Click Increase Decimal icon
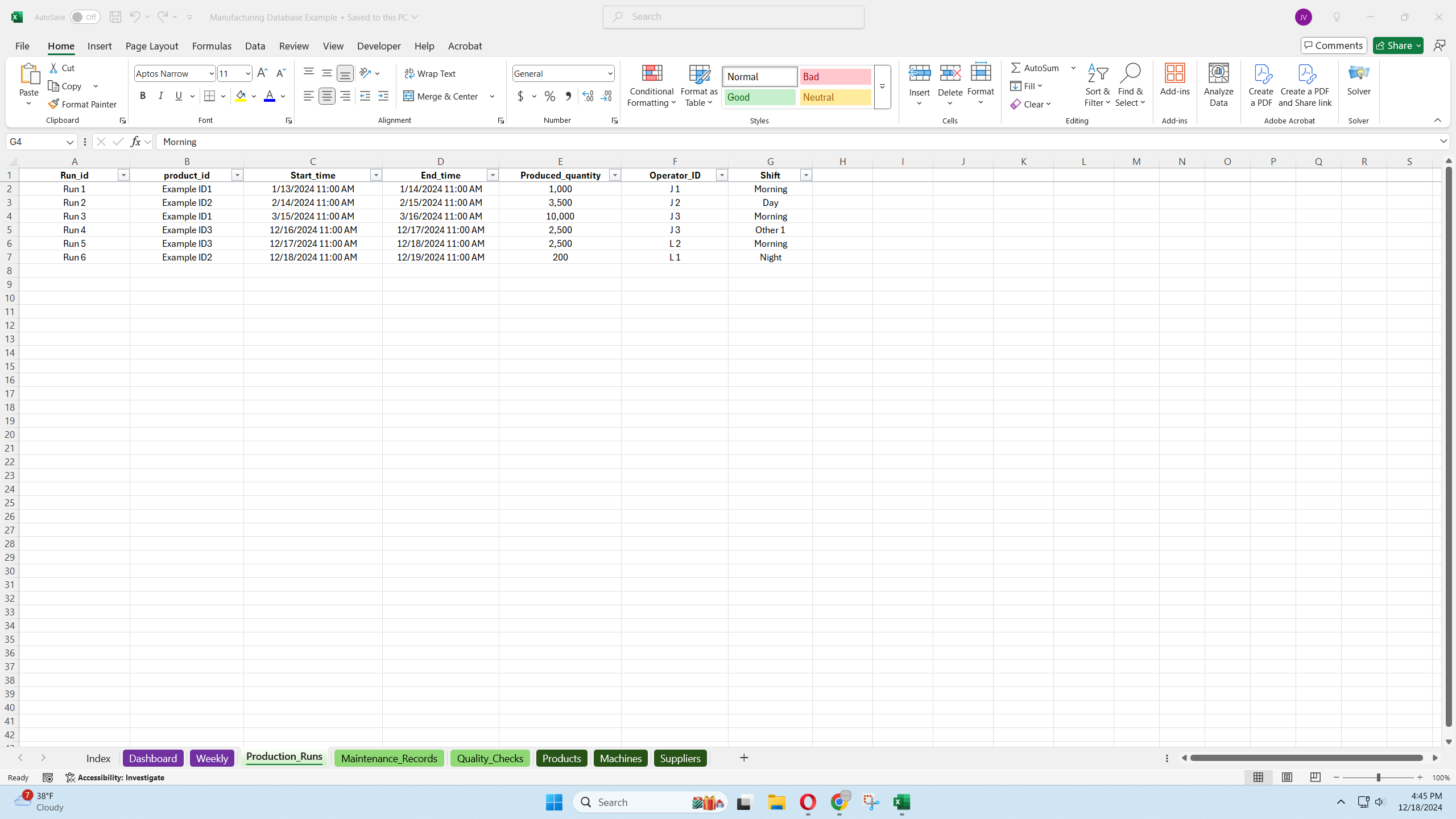 [588, 96]
